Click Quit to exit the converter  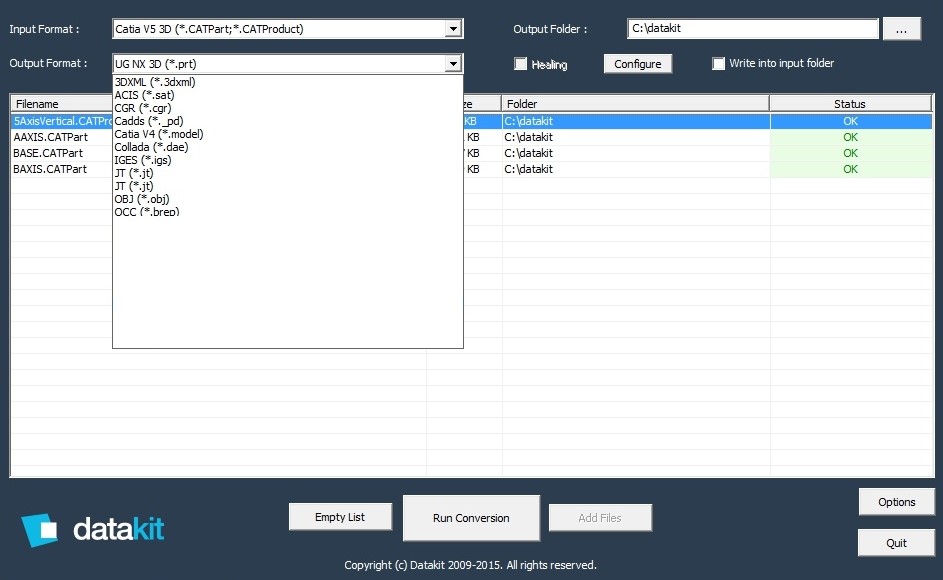point(896,543)
